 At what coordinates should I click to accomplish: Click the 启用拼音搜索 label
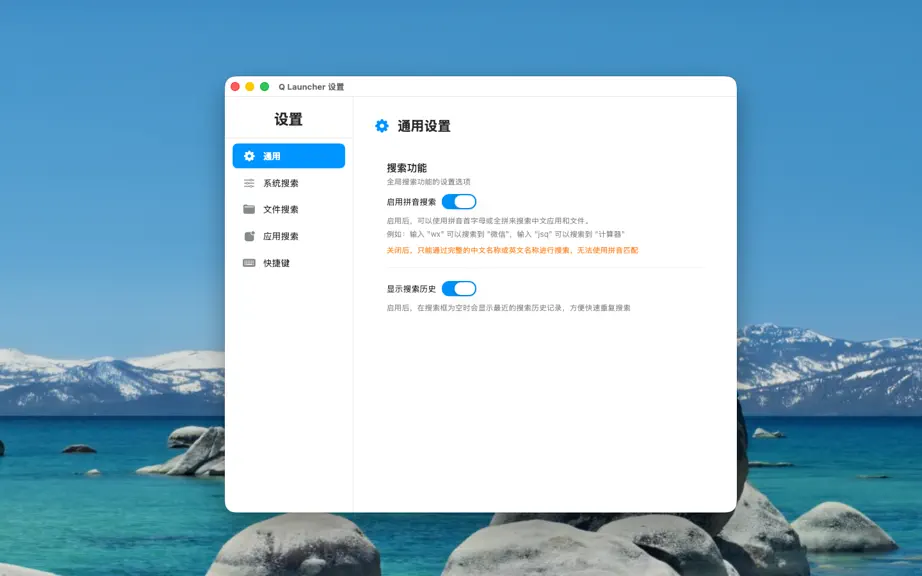(411, 202)
